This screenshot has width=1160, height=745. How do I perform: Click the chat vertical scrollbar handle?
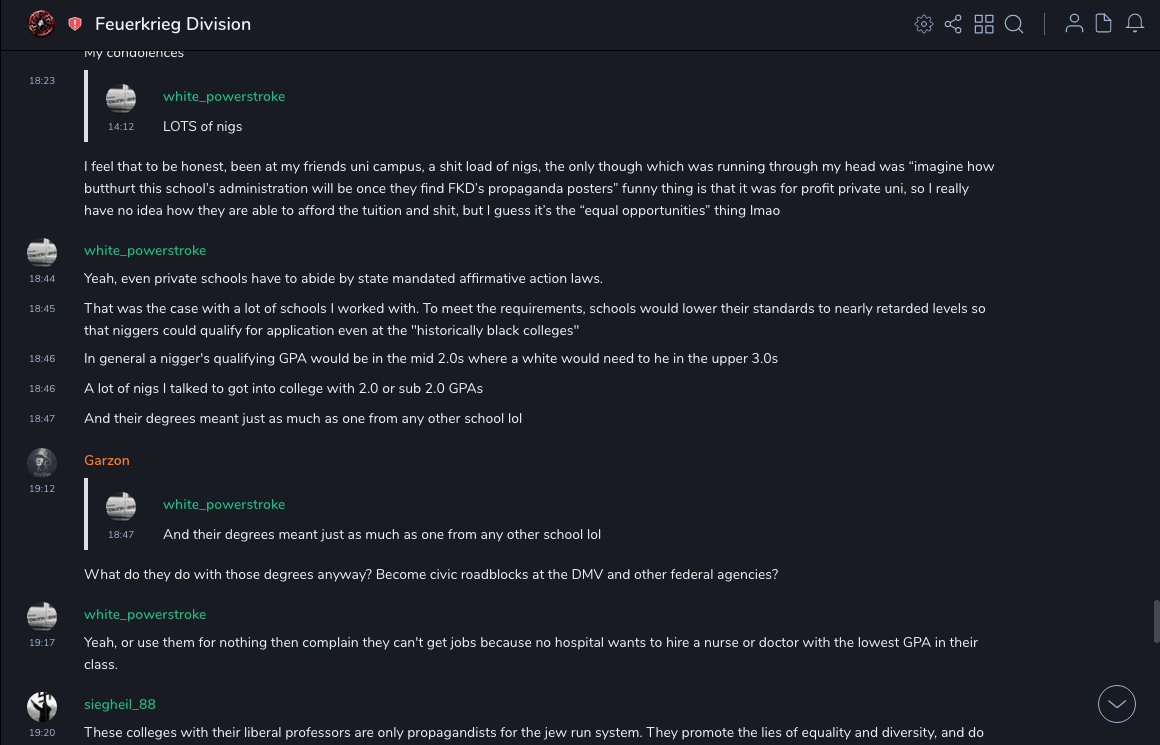coord(1156,621)
